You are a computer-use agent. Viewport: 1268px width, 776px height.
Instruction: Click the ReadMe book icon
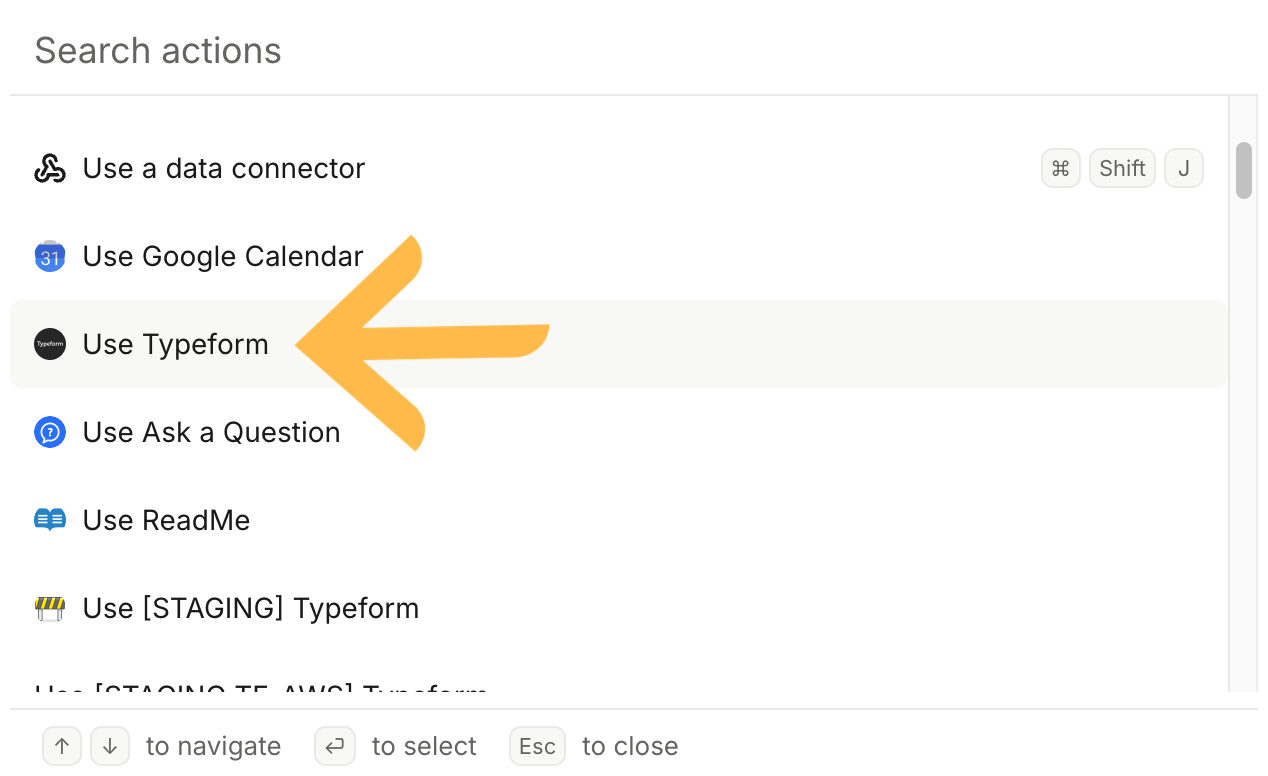click(x=50, y=520)
